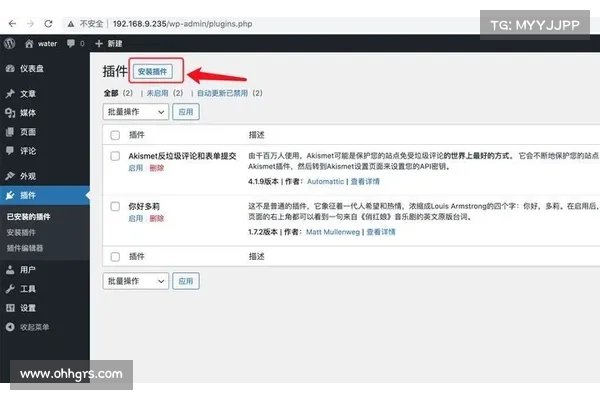Image resolution: width=600 pixels, height=400 pixels.
Task: Tick the Akismet plugin checkbox
Action: (115, 156)
